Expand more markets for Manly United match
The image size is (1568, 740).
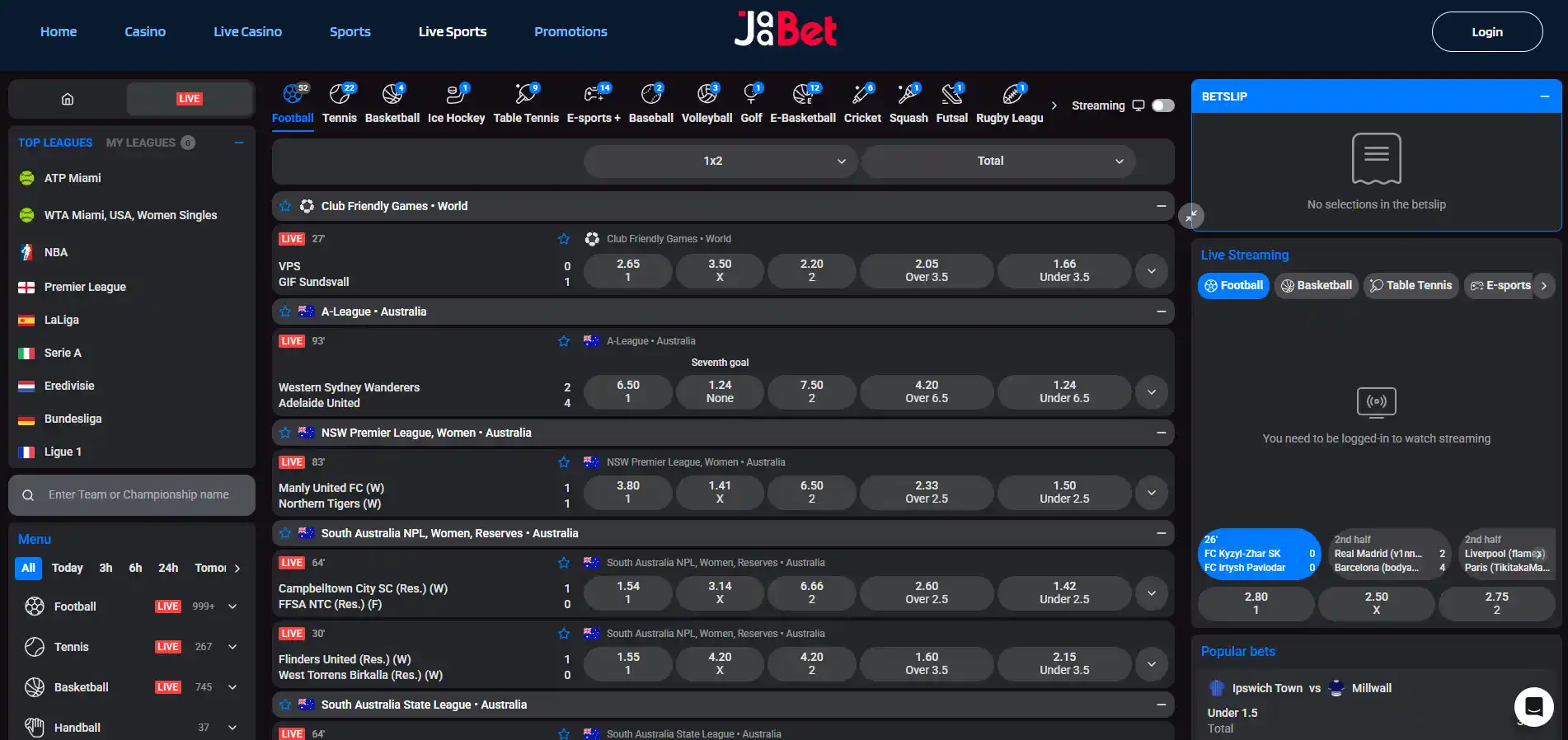[x=1152, y=493]
